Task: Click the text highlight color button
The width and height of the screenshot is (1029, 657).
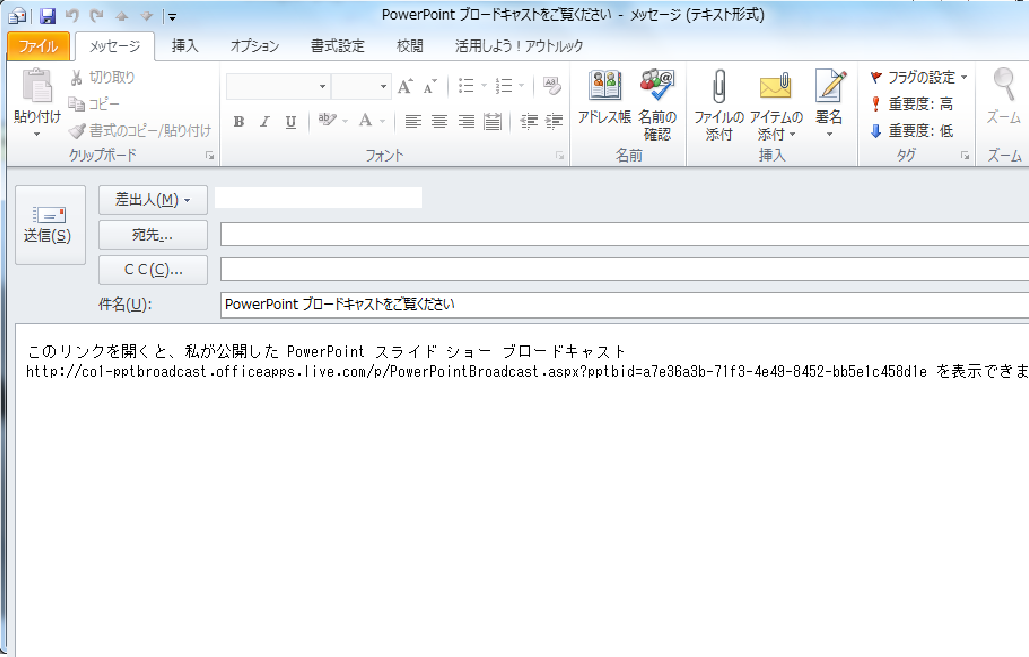Action: (326, 121)
